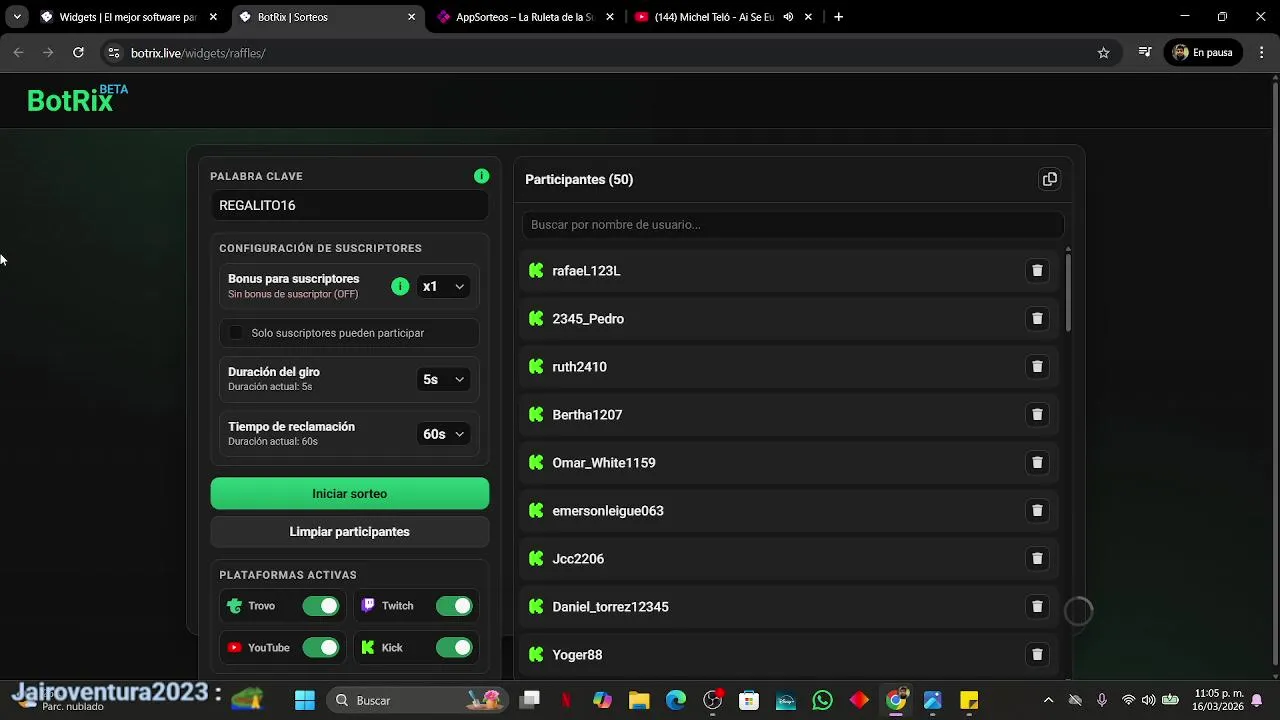Image resolution: width=1280 pixels, height=720 pixels.
Task: Delete Omar_White1159 via trash icon
Action: pyautogui.click(x=1037, y=463)
